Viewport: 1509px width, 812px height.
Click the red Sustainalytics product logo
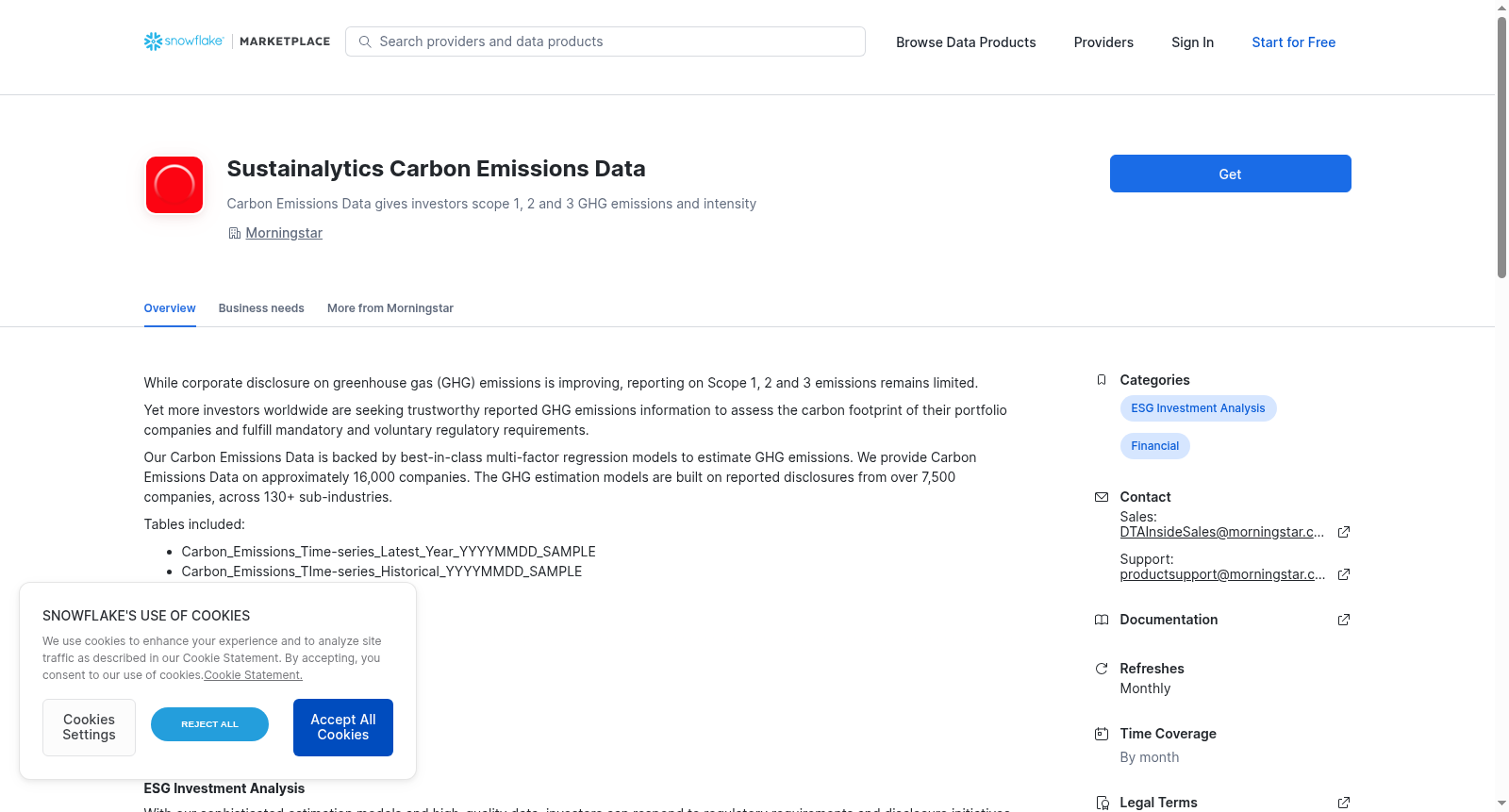point(174,185)
